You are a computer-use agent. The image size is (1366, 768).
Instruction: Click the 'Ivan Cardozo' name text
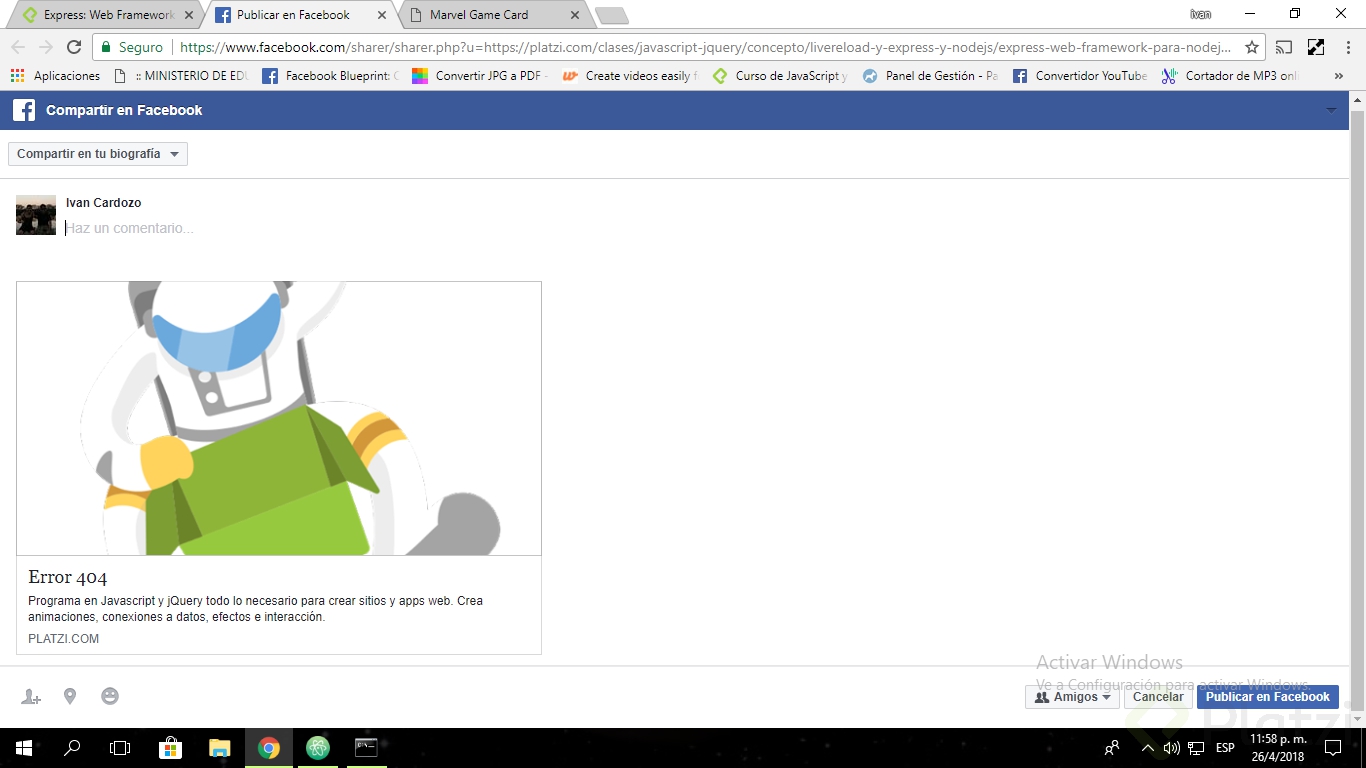pyautogui.click(x=103, y=203)
